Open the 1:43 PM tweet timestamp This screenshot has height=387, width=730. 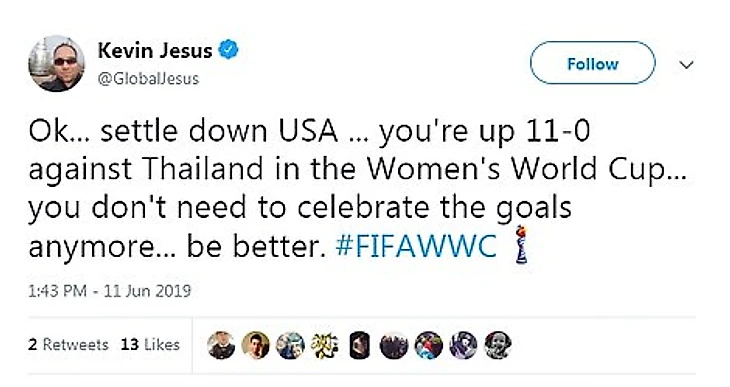109,291
